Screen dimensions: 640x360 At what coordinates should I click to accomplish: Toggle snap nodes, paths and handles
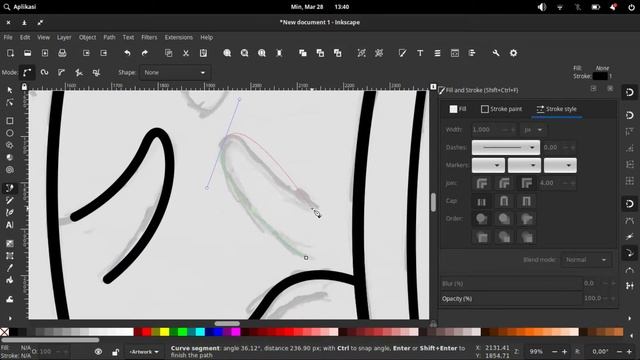630,204
